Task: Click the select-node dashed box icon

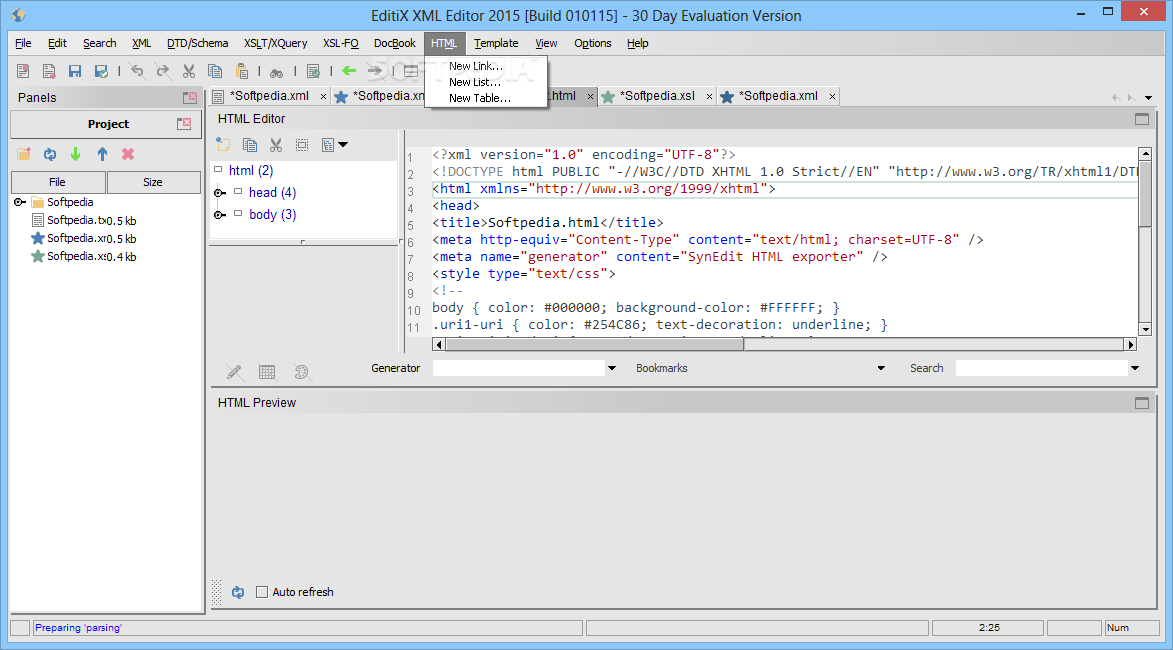Action: coord(302,145)
